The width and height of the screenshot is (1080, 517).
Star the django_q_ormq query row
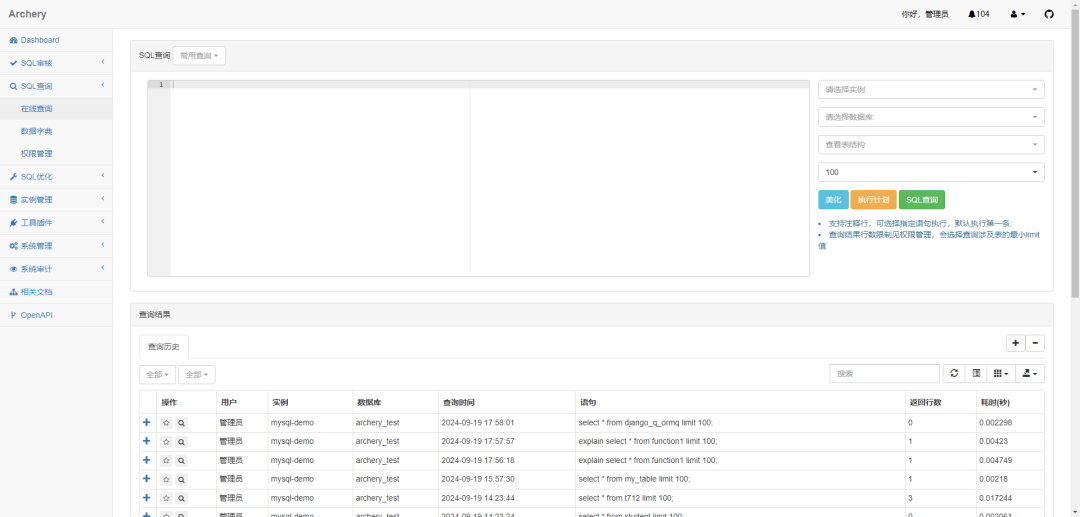click(x=167, y=423)
